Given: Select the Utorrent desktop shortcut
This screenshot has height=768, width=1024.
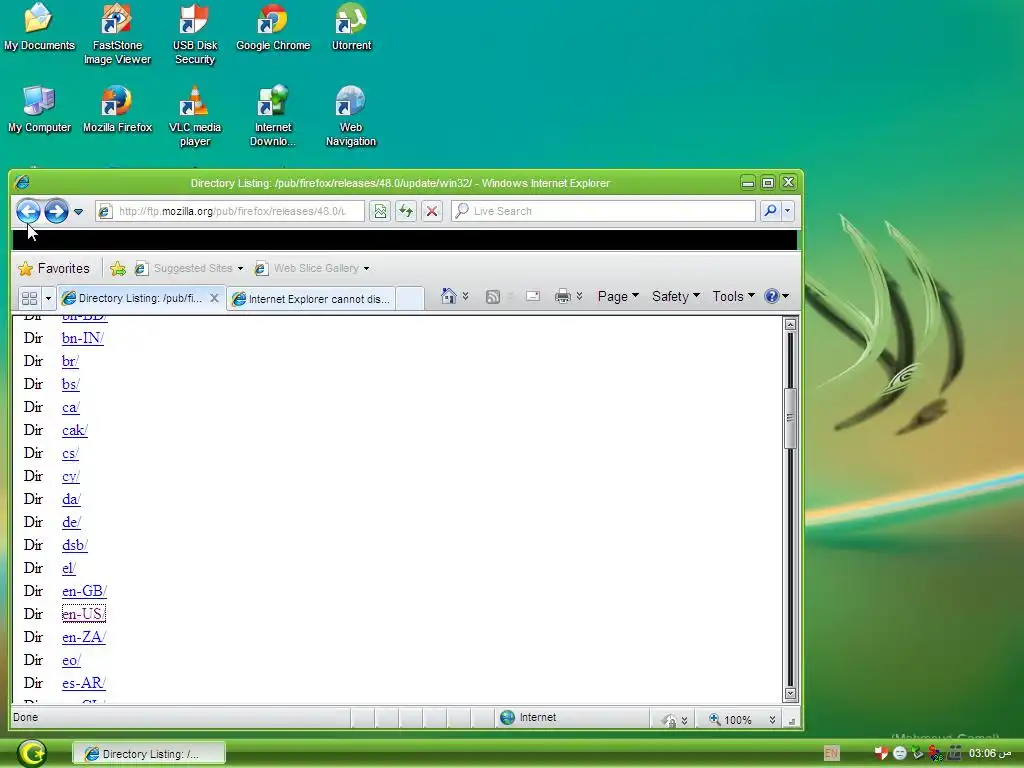Looking at the screenshot, I should 351,28.
